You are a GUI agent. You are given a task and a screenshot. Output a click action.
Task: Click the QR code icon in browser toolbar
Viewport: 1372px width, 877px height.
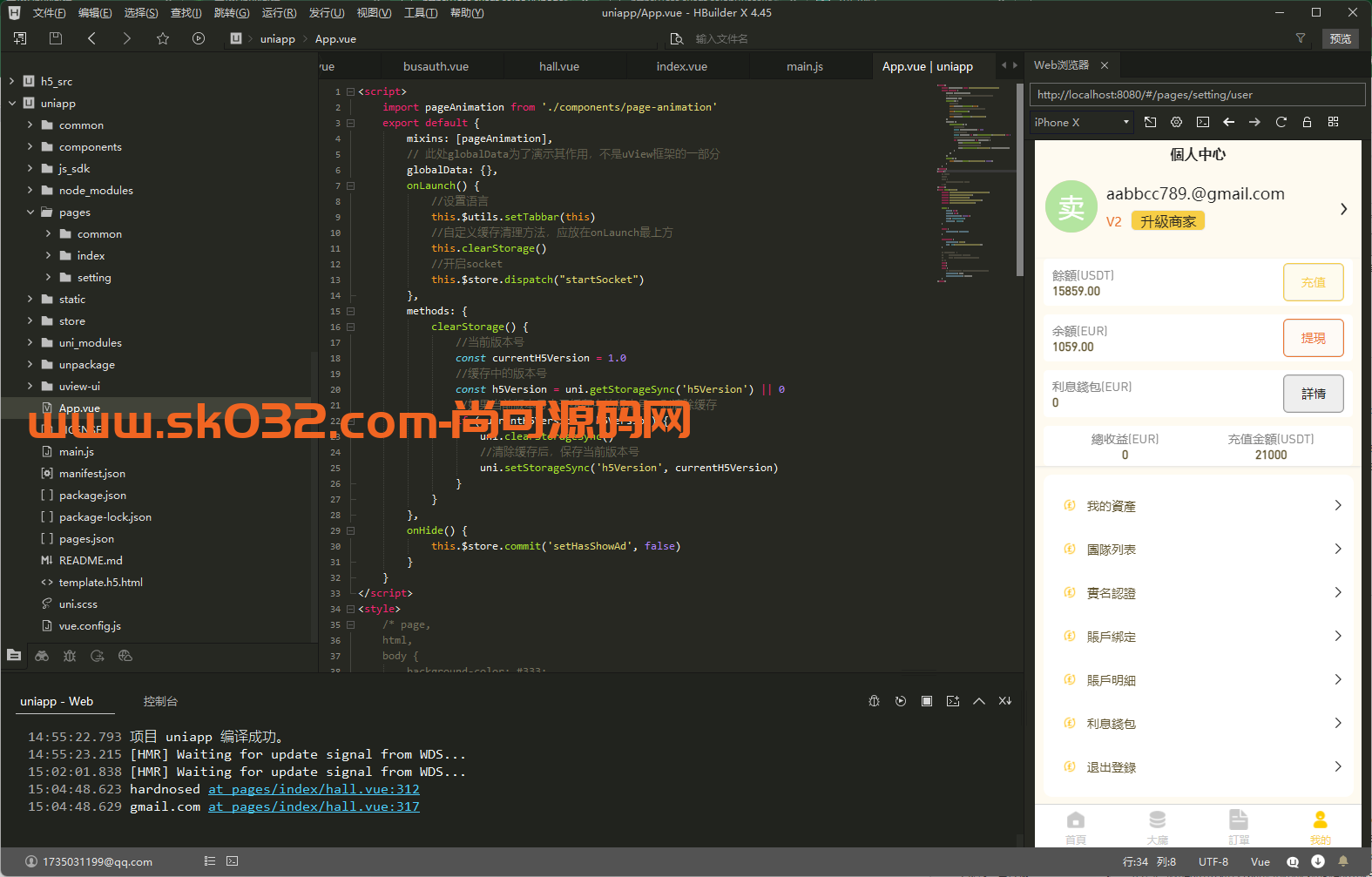(x=1333, y=122)
